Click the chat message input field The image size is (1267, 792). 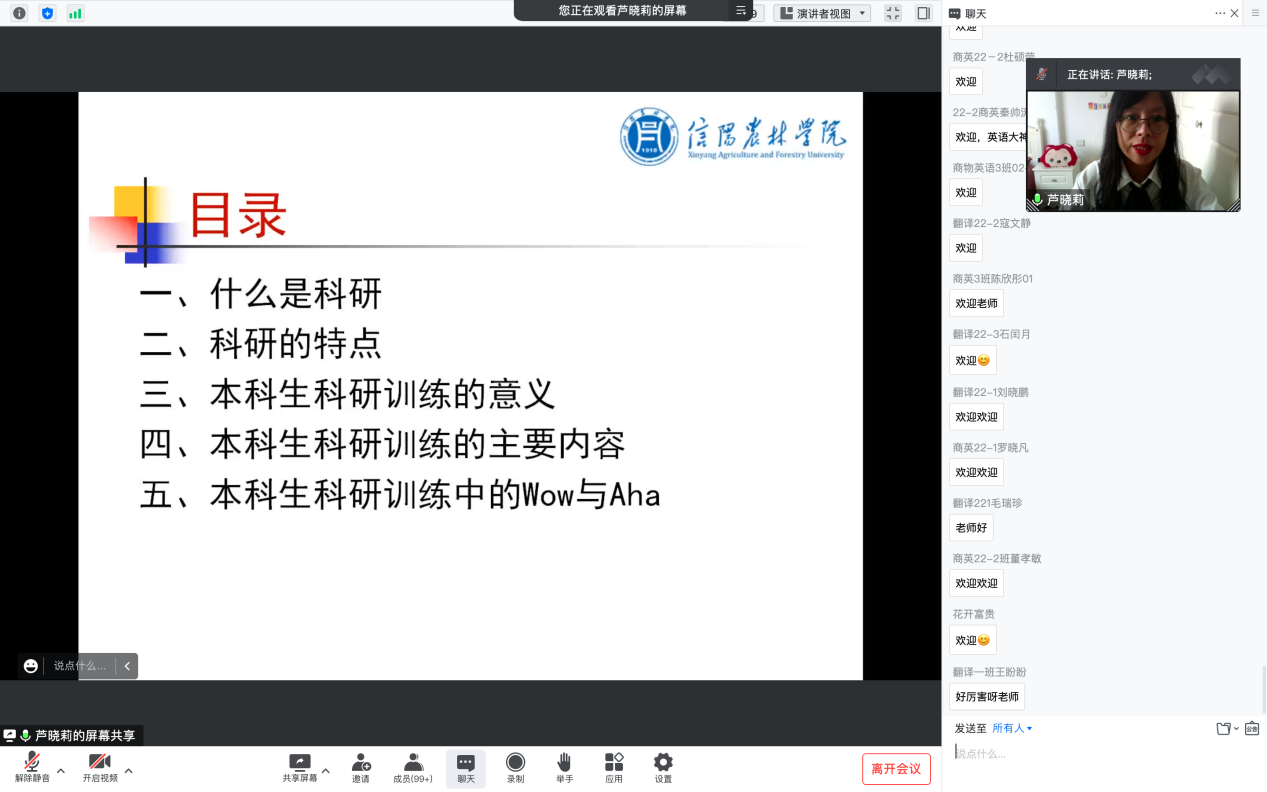pos(1100,754)
